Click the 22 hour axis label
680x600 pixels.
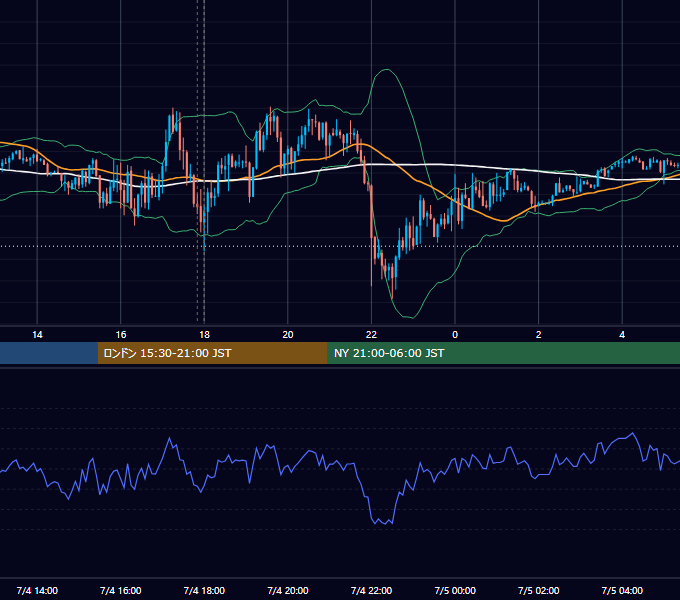click(x=372, y=335)
